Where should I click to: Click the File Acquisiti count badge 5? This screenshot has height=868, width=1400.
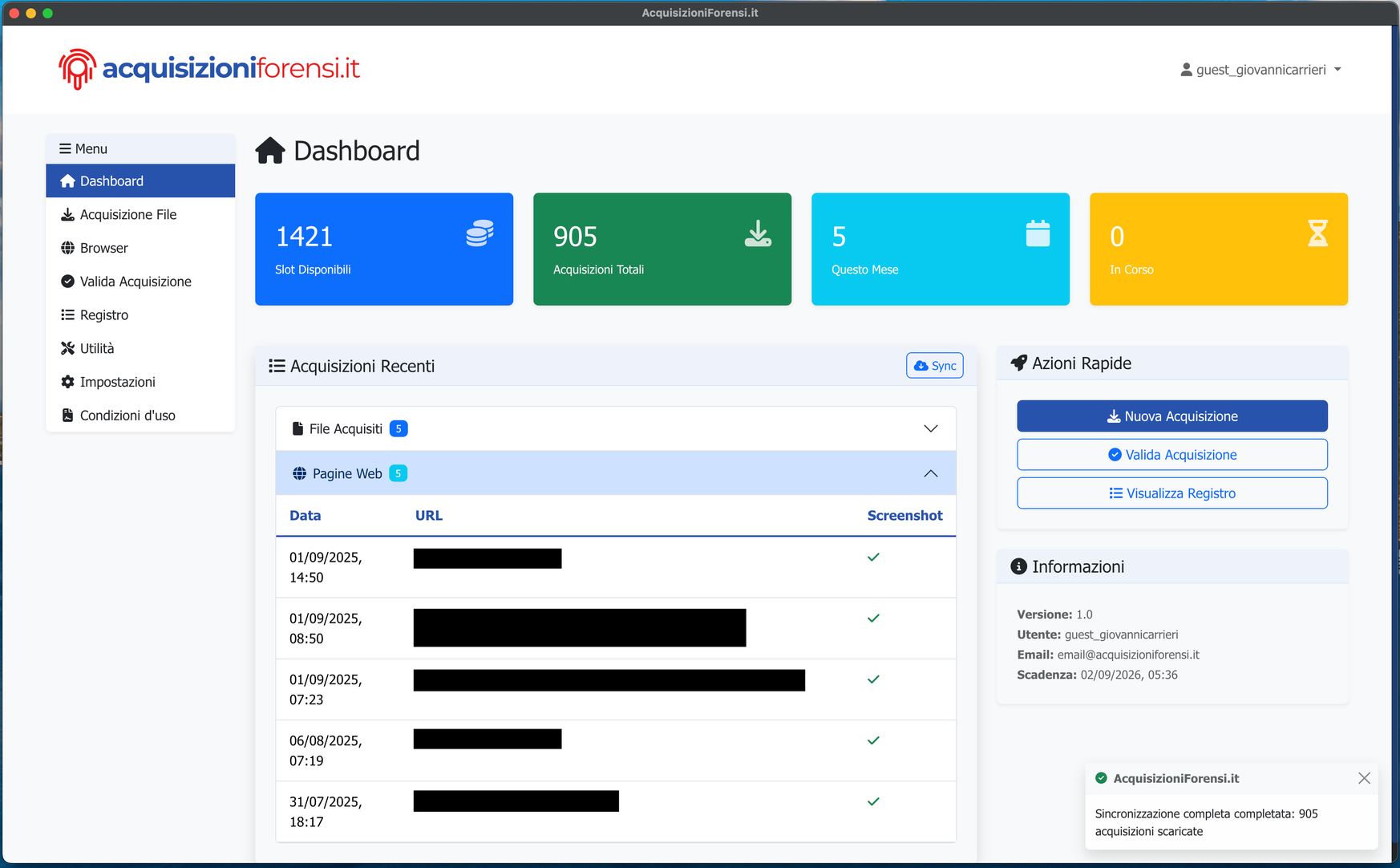tap(399, 429)
